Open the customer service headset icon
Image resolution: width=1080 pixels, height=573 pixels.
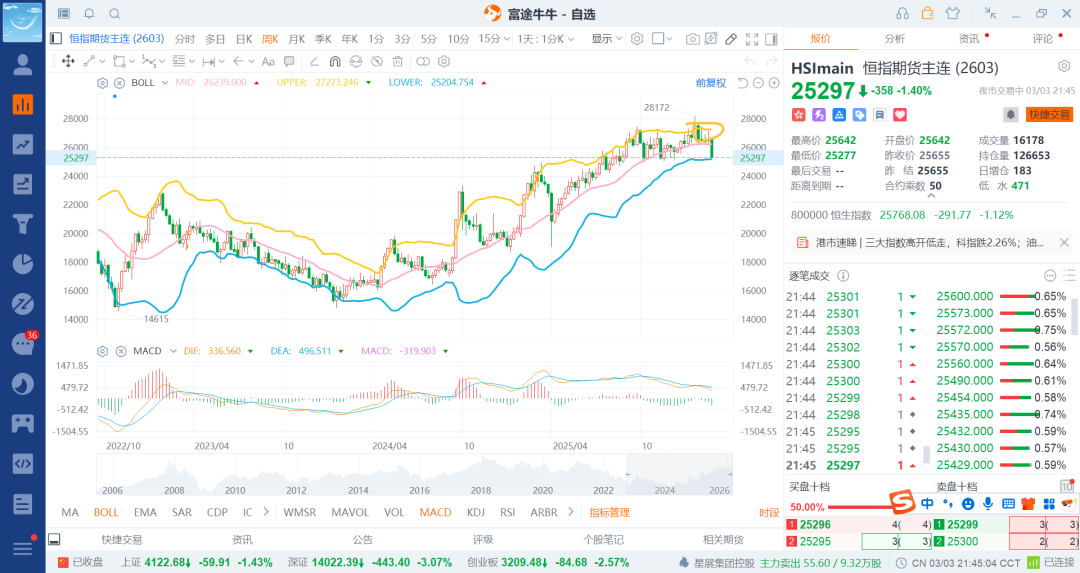[902, 14]
